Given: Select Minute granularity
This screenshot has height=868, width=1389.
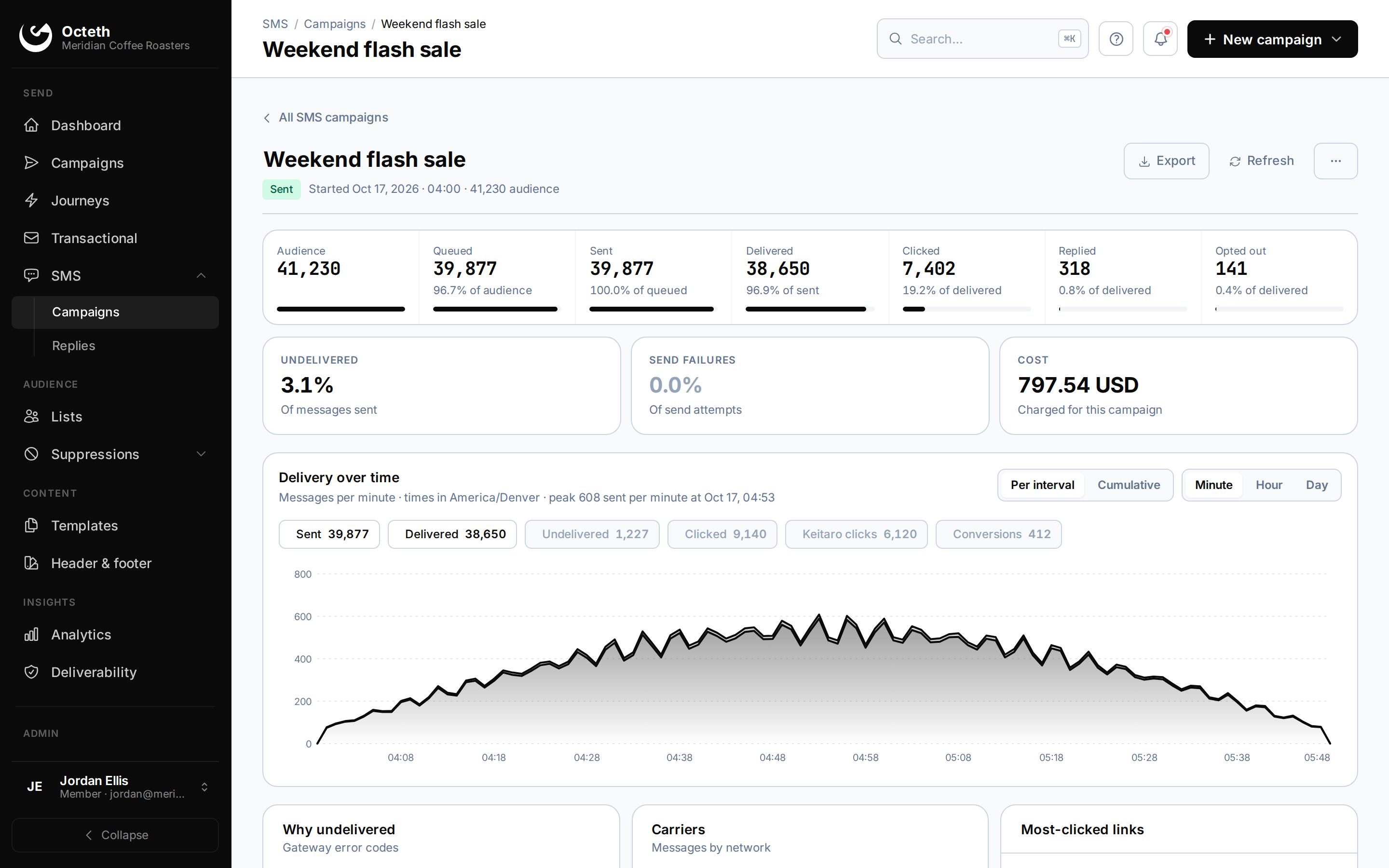Looking at the screenshot, I should (x=1213, y=485).
